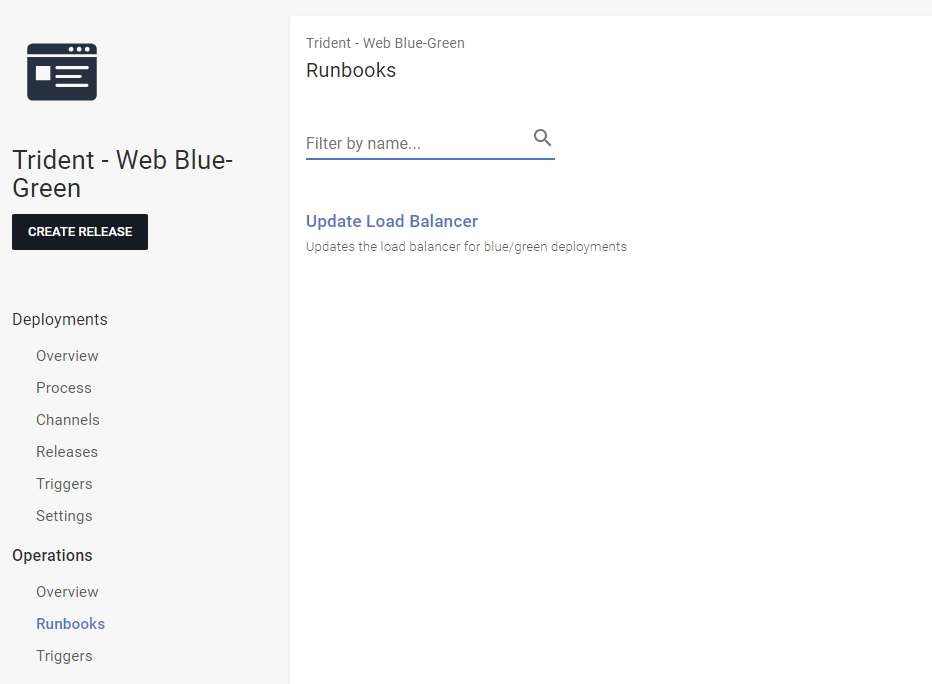The image size is (932, 684).
Task: Click the CREATE RELEASE button
Action: coord(79,231)
